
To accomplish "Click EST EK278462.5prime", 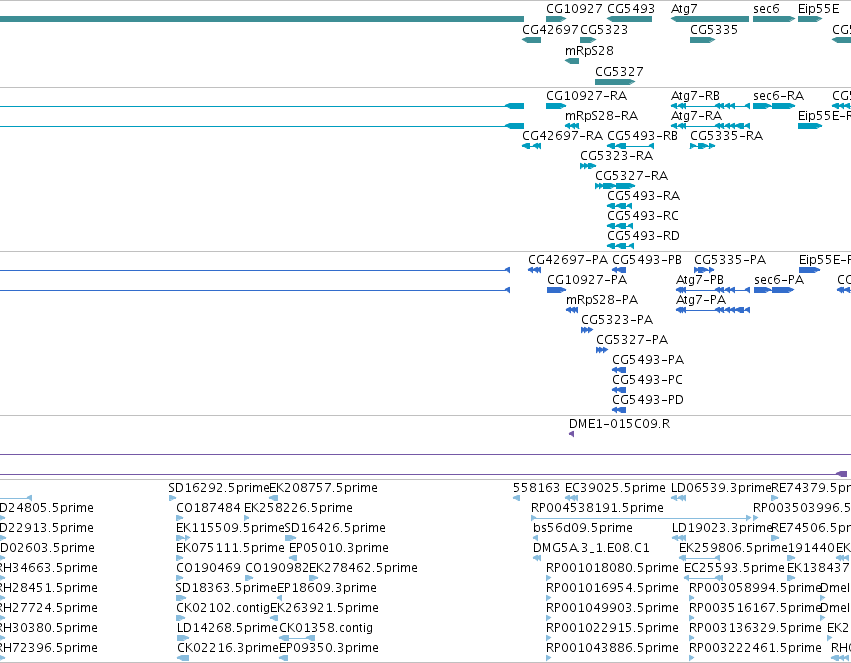I will (364, 569).
